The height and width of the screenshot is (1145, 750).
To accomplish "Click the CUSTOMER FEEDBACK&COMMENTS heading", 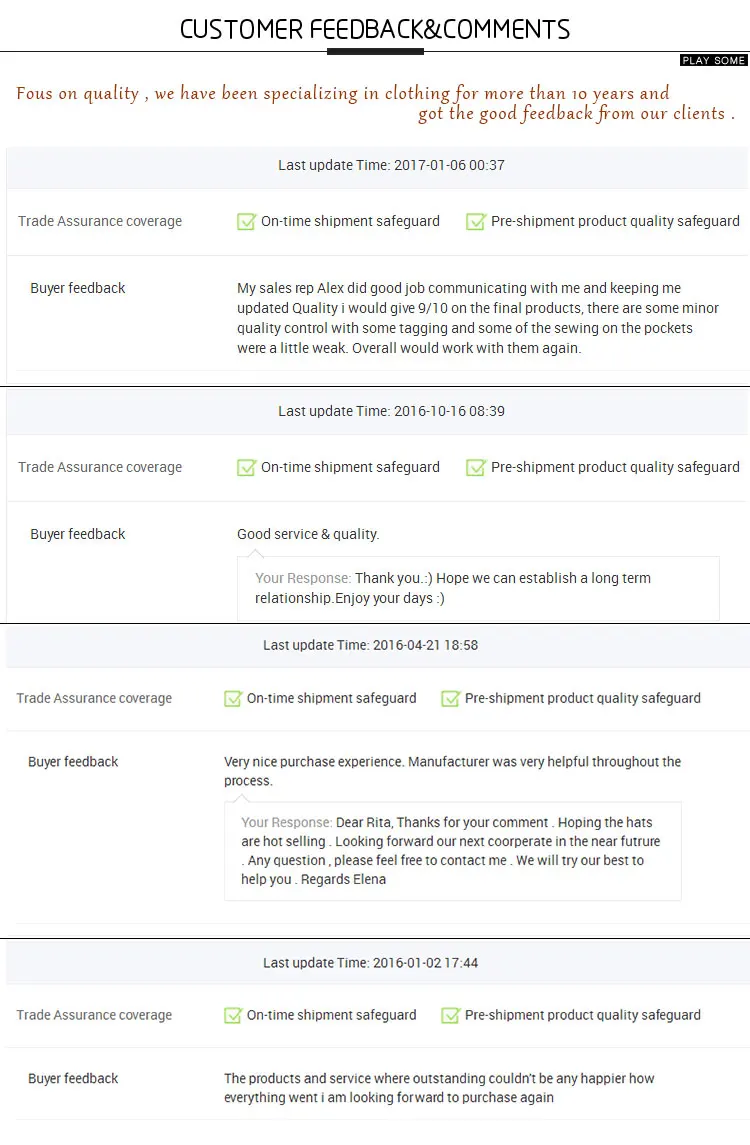I will [x=375, y=29].
